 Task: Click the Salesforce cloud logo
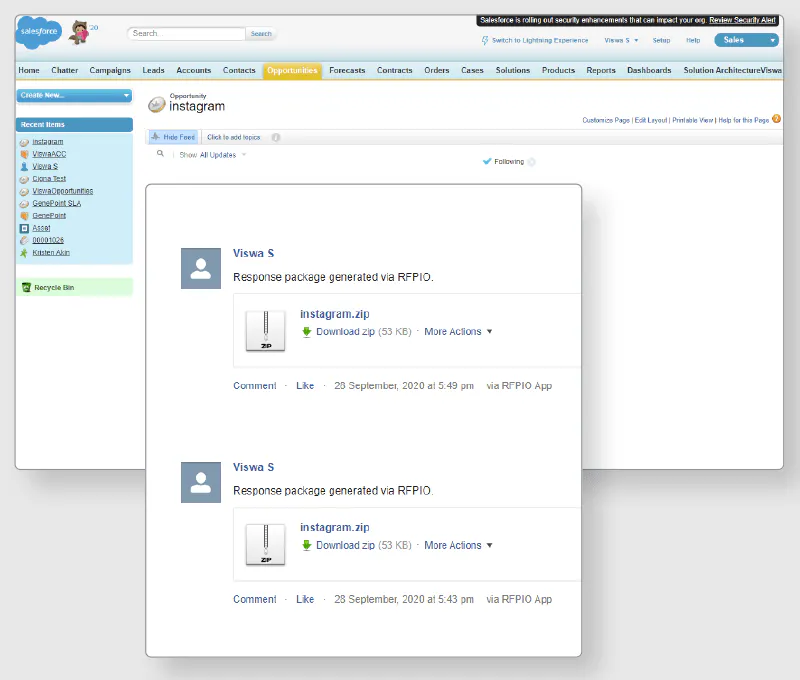pos(39,32)
